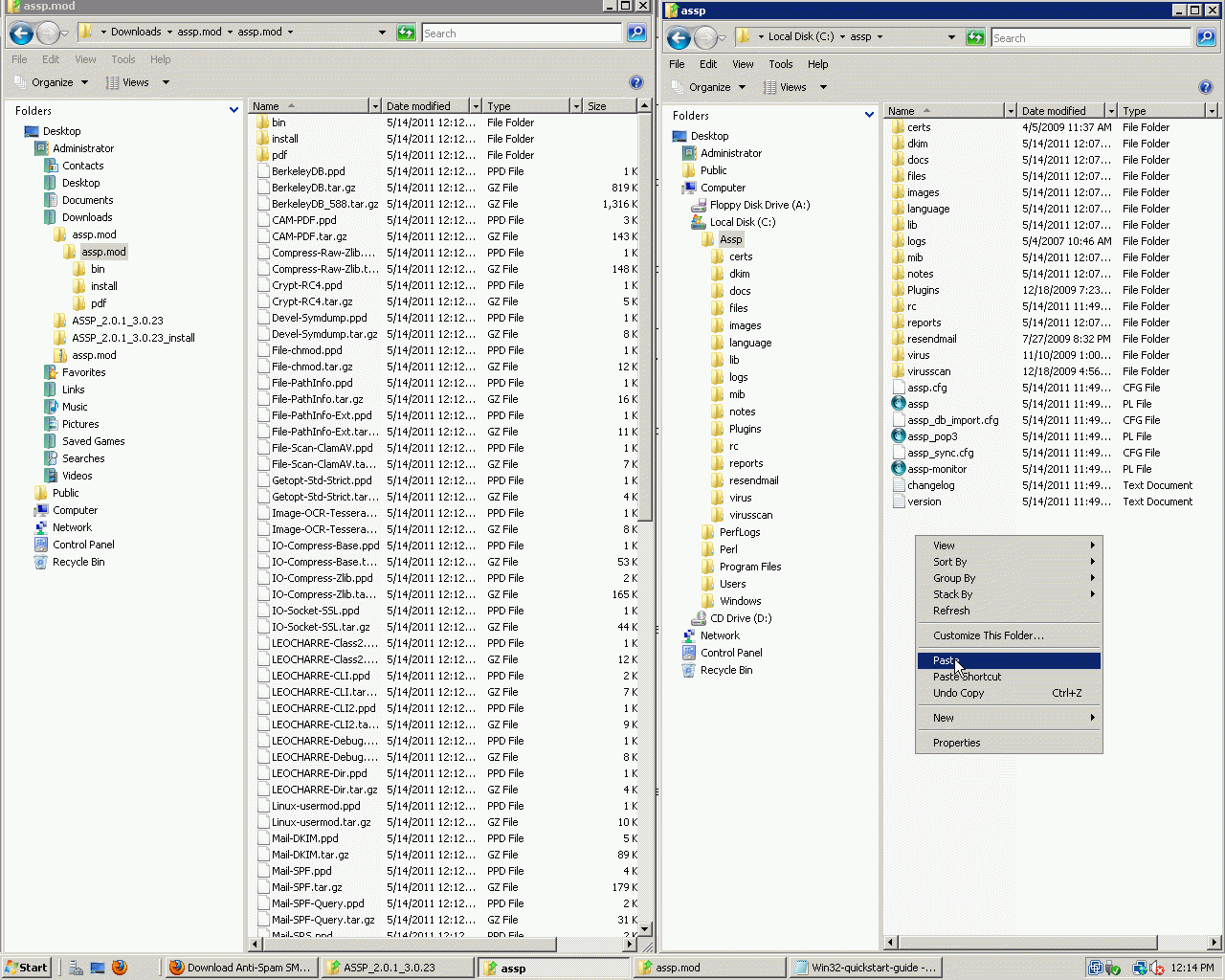Image resolution: width=1225 pixels, height=980 pixels.
Task: Select assp PL file icon
Action: 899,404
